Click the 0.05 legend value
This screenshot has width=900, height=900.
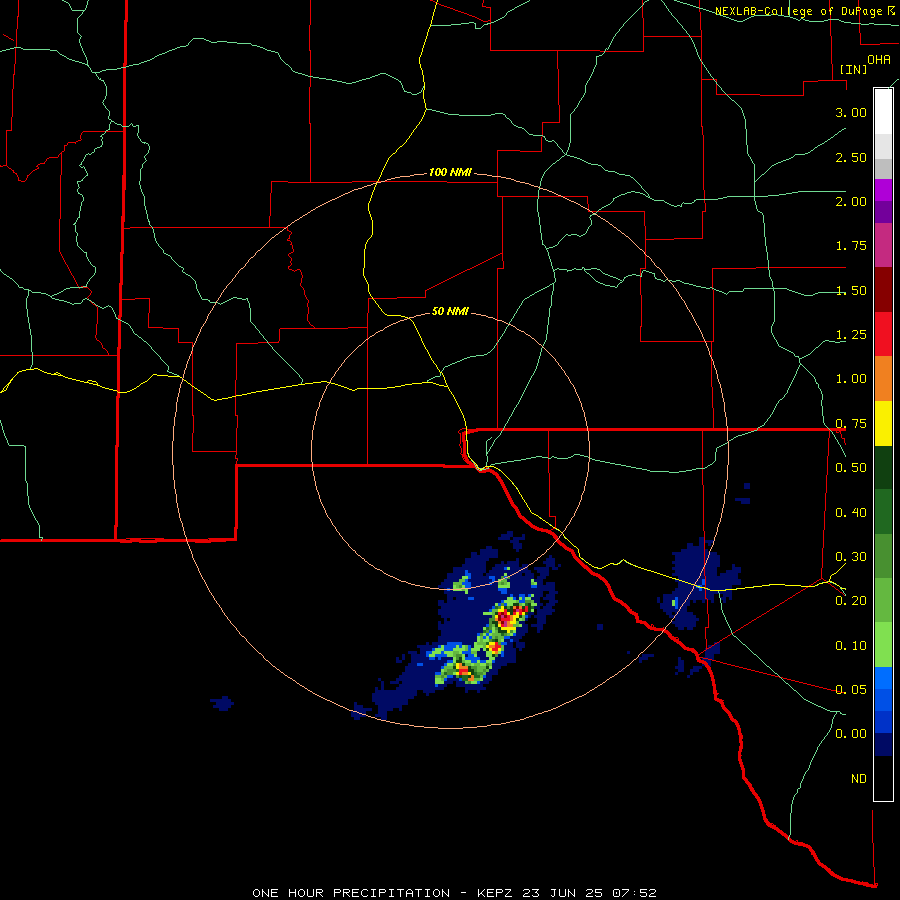851,689
